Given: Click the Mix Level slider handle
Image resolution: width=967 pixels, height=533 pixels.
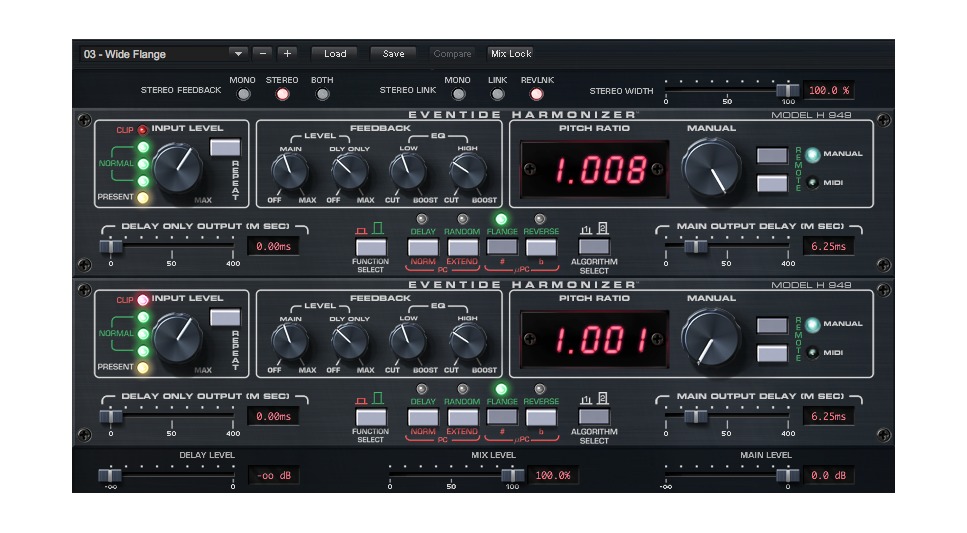Looking at the screenshot, I should coord(512,475).
